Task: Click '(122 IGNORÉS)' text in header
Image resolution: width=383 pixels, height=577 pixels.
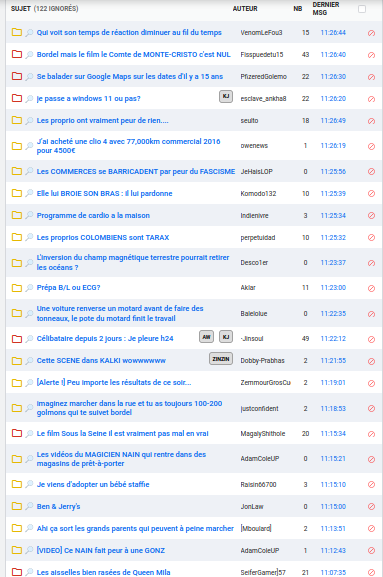Action: [56, 8]
